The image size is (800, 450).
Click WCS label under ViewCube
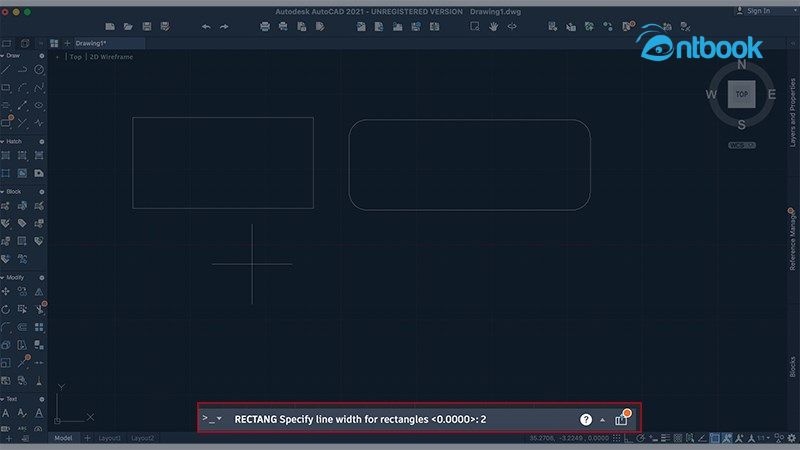pyautogui.click(x=741, y=145)
